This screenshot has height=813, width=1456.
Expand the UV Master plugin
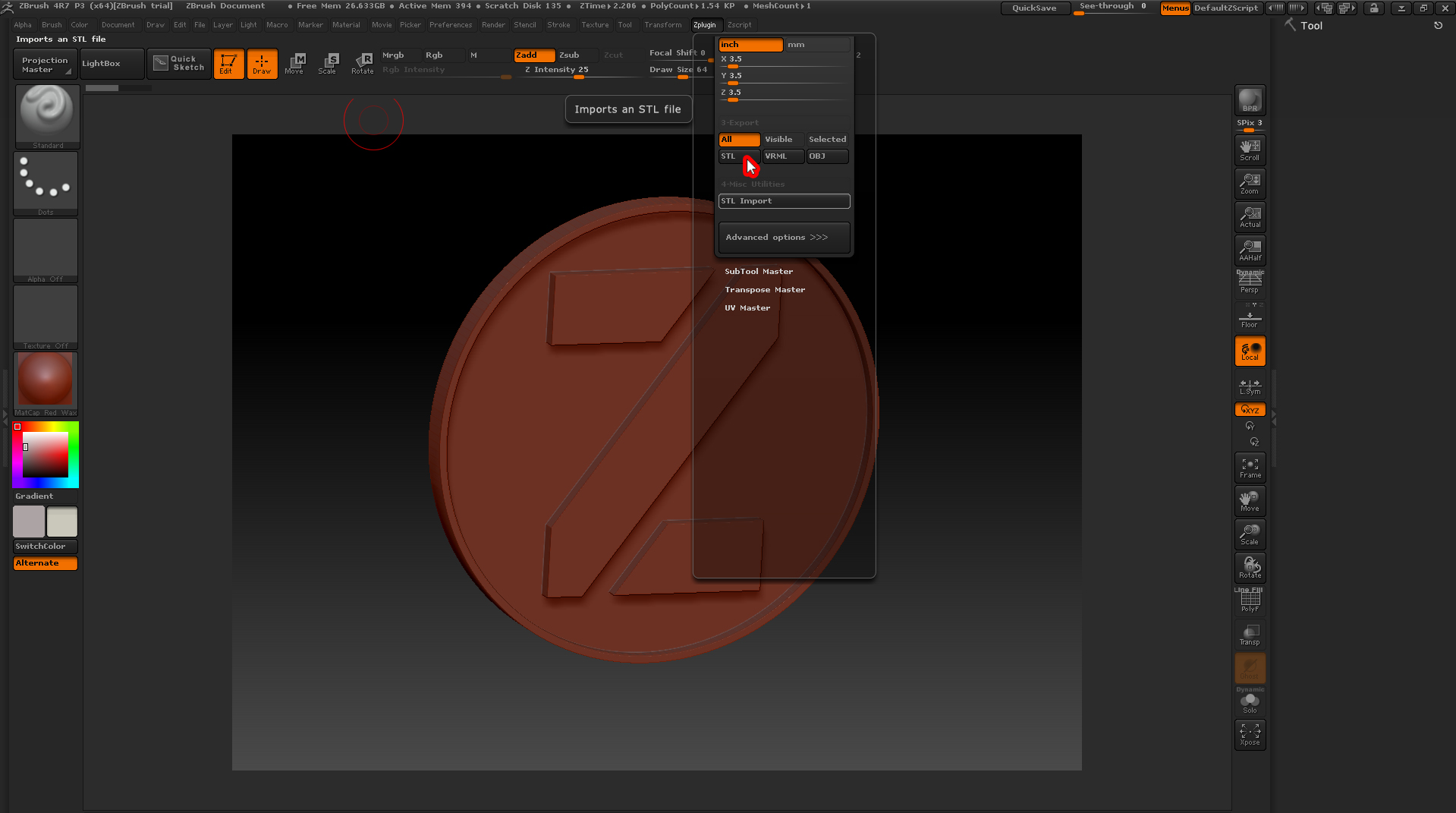(x=747, y=308)
